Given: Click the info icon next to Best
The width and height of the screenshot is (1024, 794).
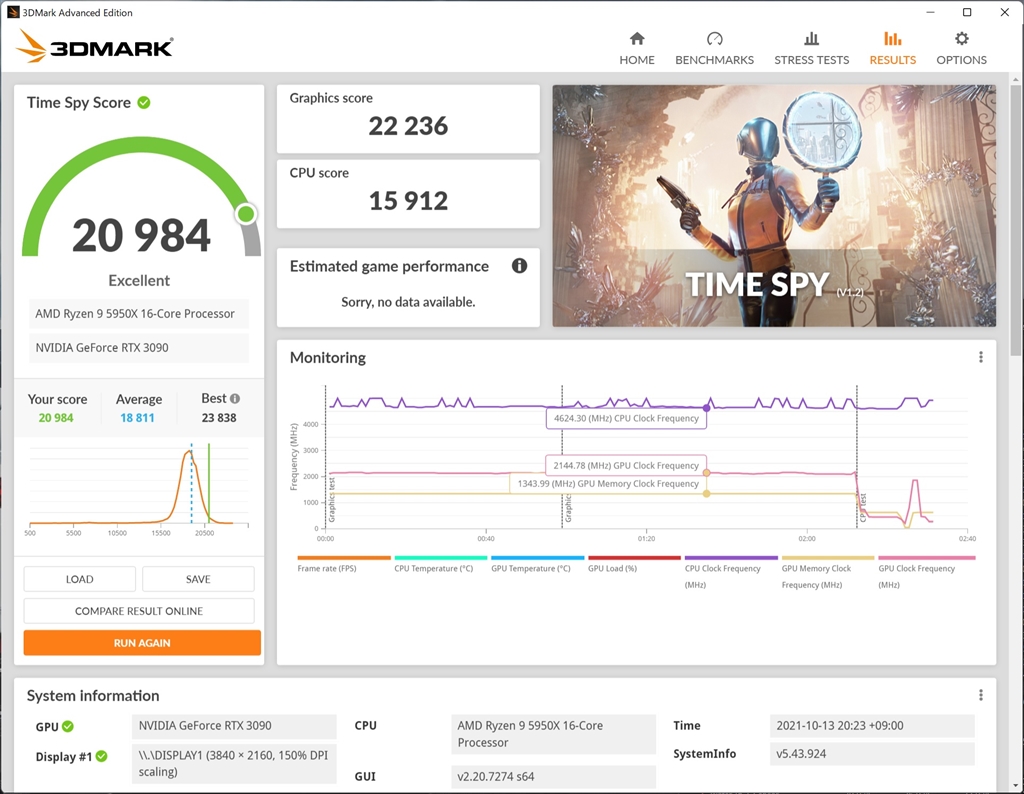Looking at the screenshot, I should click(x=235, y=398).
